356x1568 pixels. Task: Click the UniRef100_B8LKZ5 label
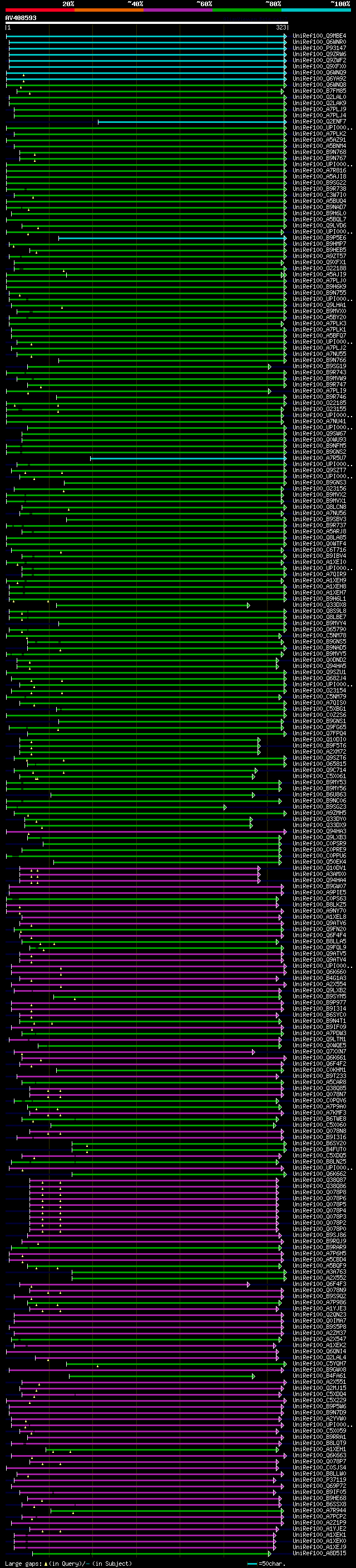click(x=319, y=904)
